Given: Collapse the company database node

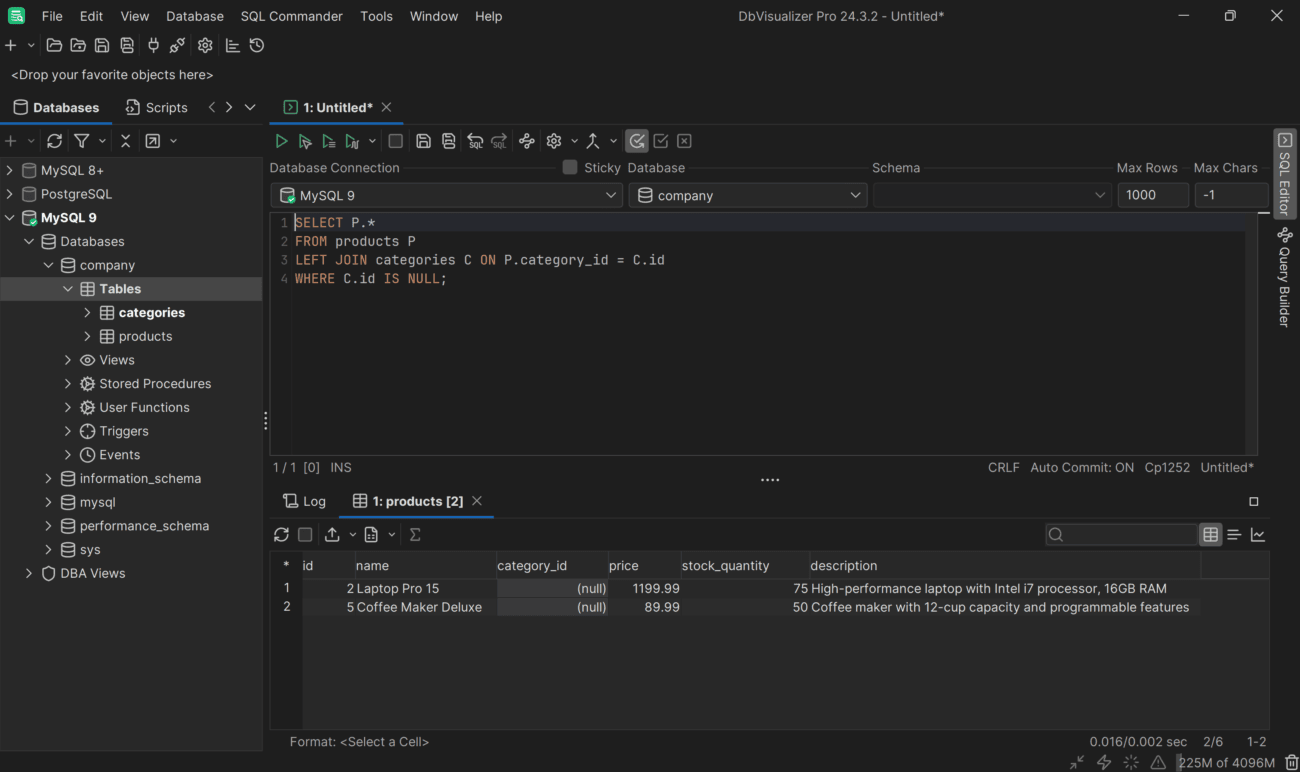Looking at the screenshot, I should [48, 265].
